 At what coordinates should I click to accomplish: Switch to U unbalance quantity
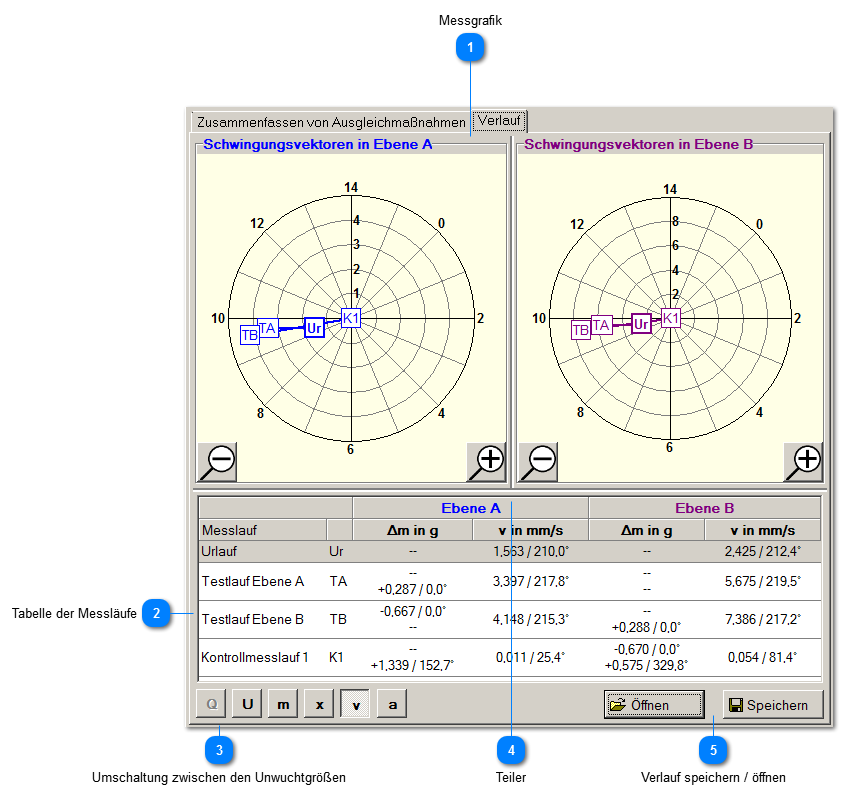tap(247, 705)
